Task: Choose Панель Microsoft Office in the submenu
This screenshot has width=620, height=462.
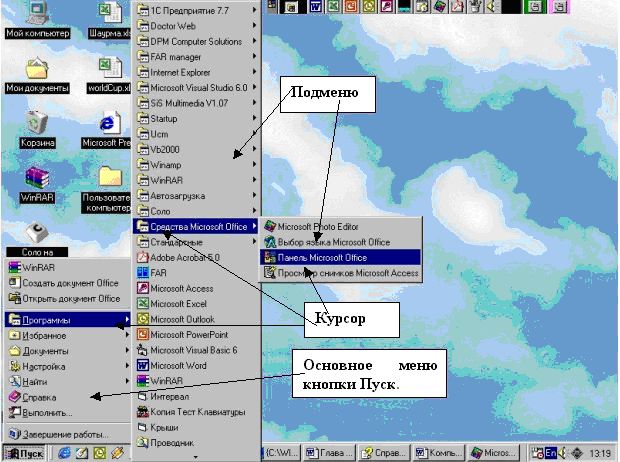Action: [341, 258]
